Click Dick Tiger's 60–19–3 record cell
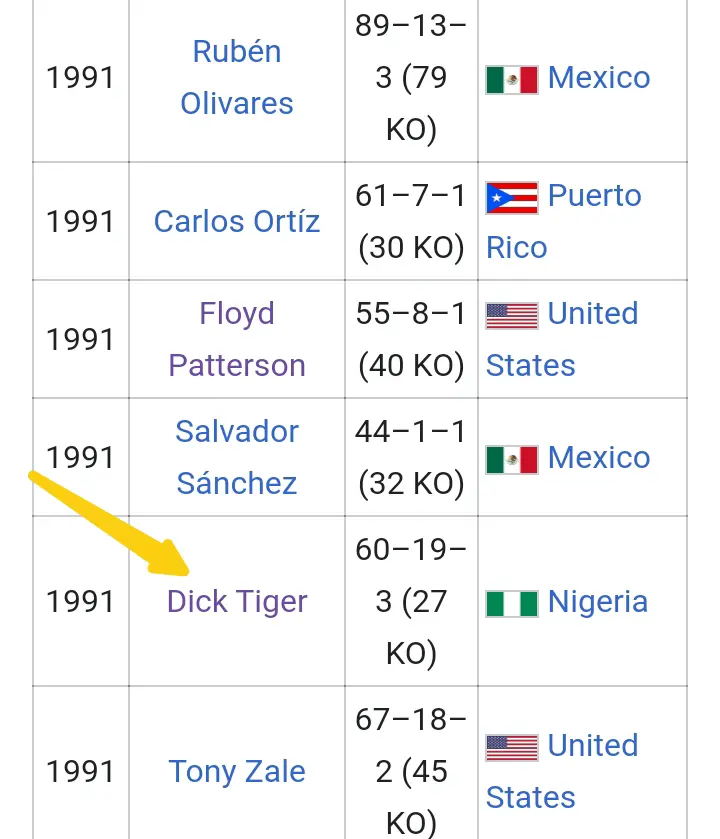 pyautogui.click(x=411, y=602)
